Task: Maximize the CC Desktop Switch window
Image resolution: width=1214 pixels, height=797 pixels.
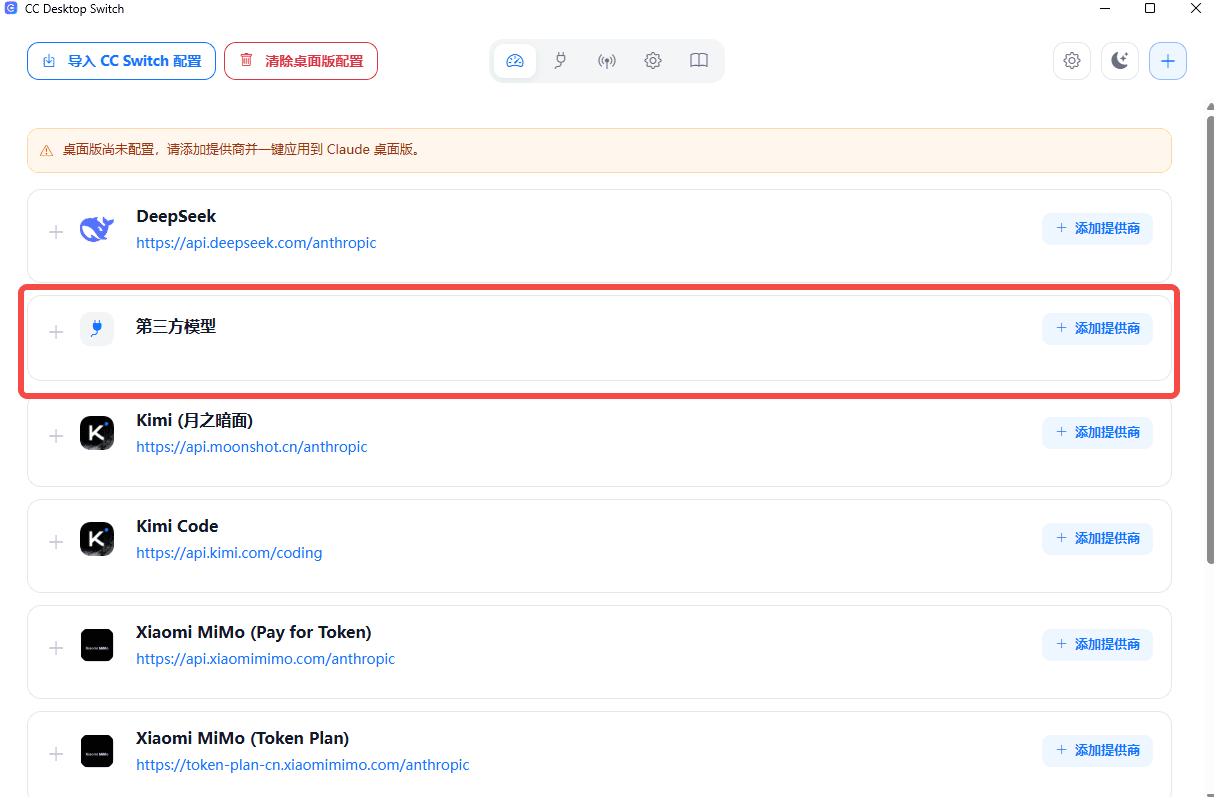Action: click(x=1150, y=9)
